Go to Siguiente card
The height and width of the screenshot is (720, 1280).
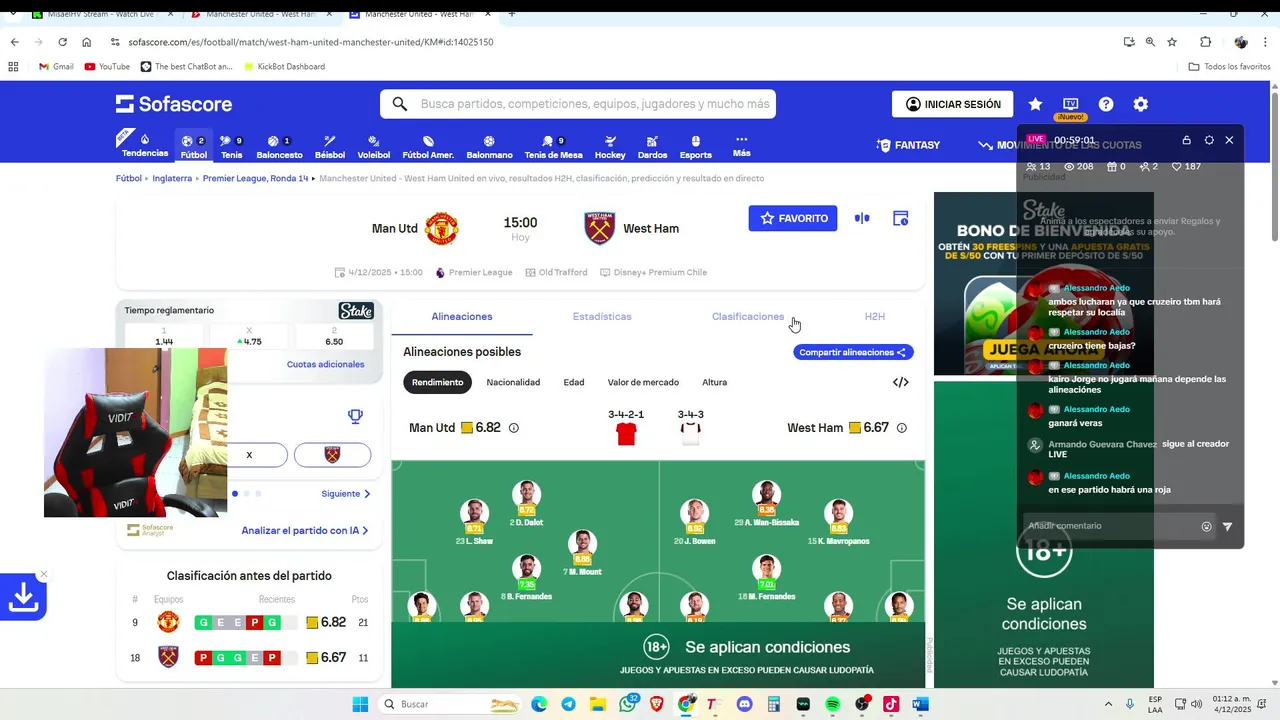346,494
